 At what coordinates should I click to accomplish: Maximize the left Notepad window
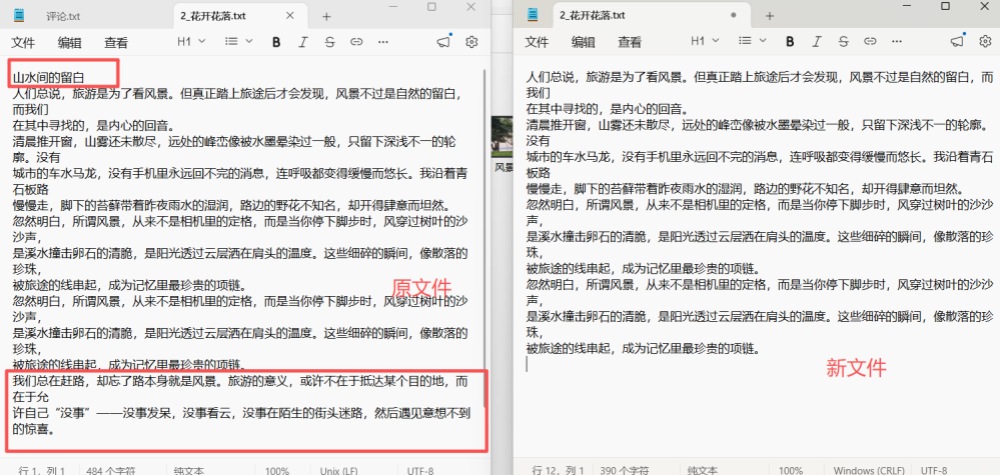(x=432, y=6)
